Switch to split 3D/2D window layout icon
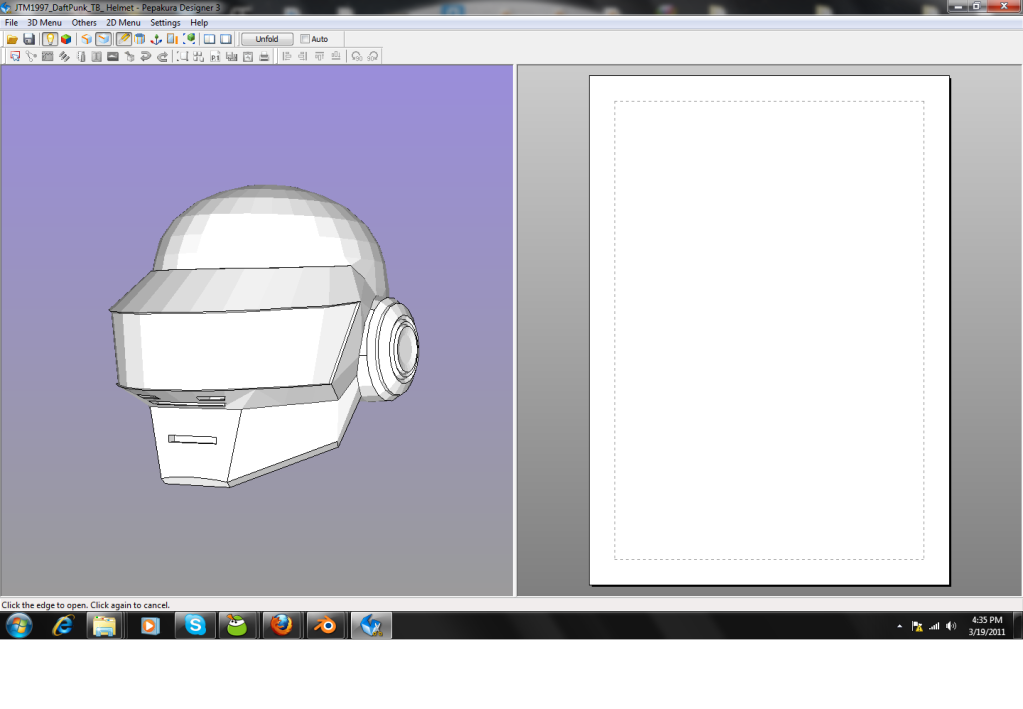1023x709 pixels. point(209,39)
